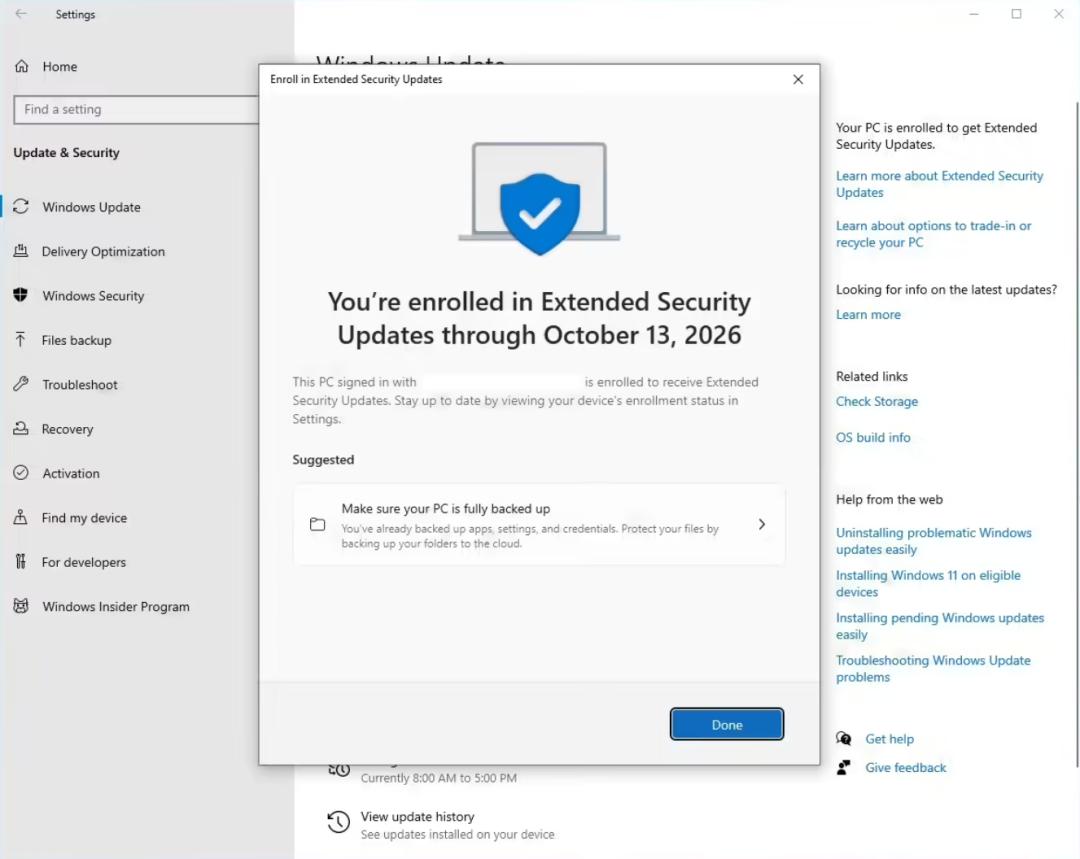Click the For developers icon
The image size is (1080, 859).
pyautogui.click(x=20, y=562)
